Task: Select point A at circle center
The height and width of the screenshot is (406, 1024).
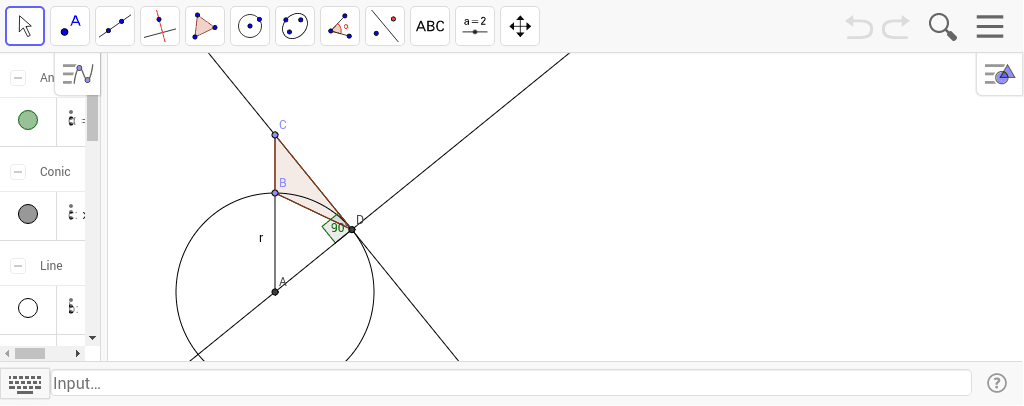Action: click(x=275, y=292)
